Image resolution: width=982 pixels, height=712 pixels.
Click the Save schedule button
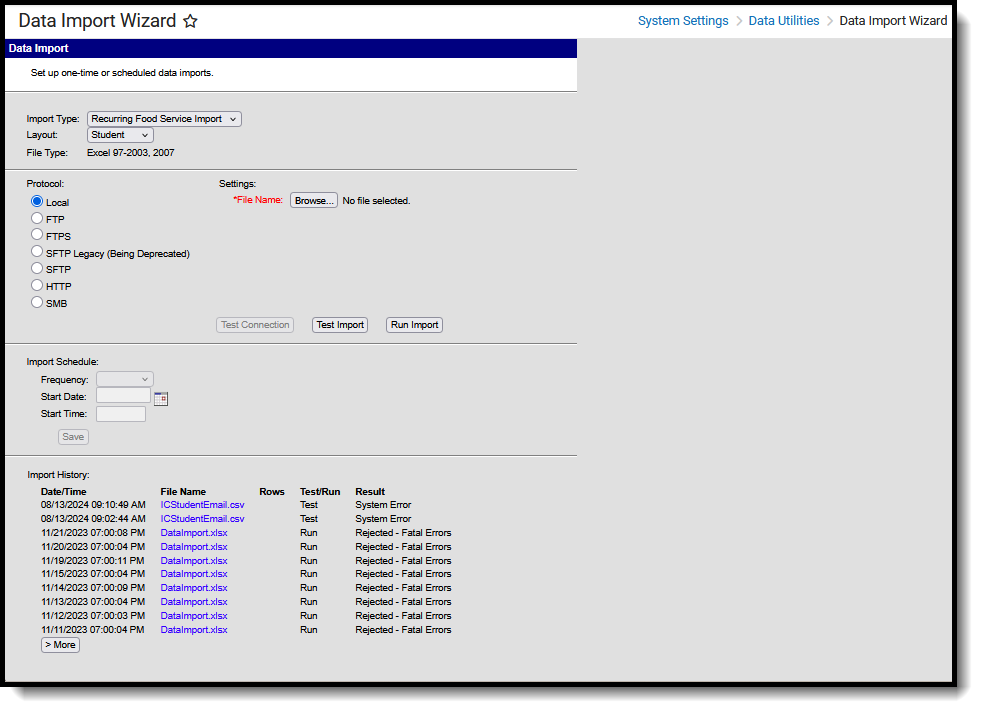[73, 437]
